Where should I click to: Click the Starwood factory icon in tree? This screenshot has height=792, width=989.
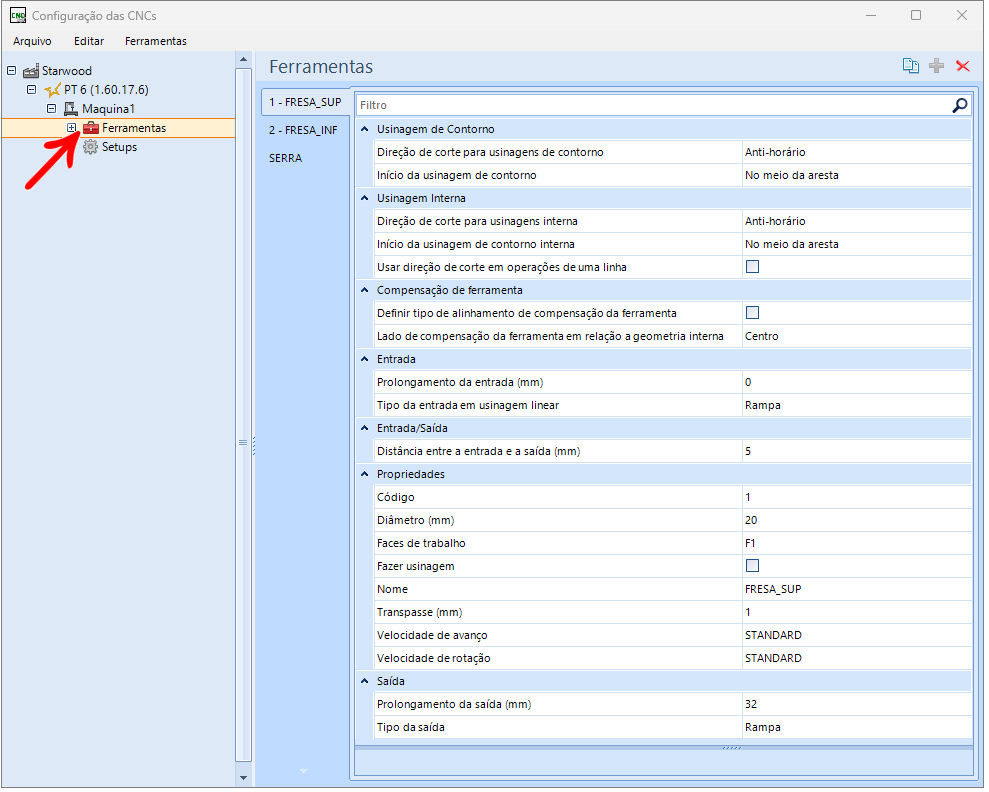coord(31,71)
